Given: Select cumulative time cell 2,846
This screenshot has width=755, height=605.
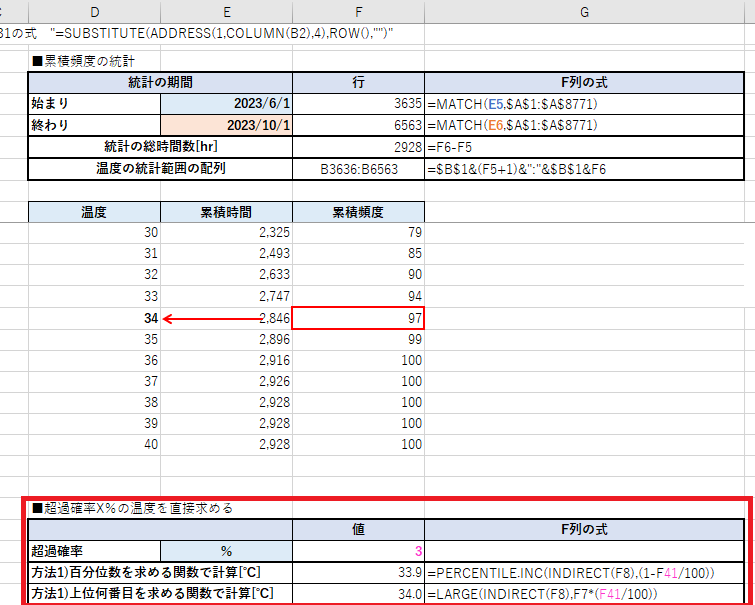Looking at the screenshot, I should (x=226, y=319).
